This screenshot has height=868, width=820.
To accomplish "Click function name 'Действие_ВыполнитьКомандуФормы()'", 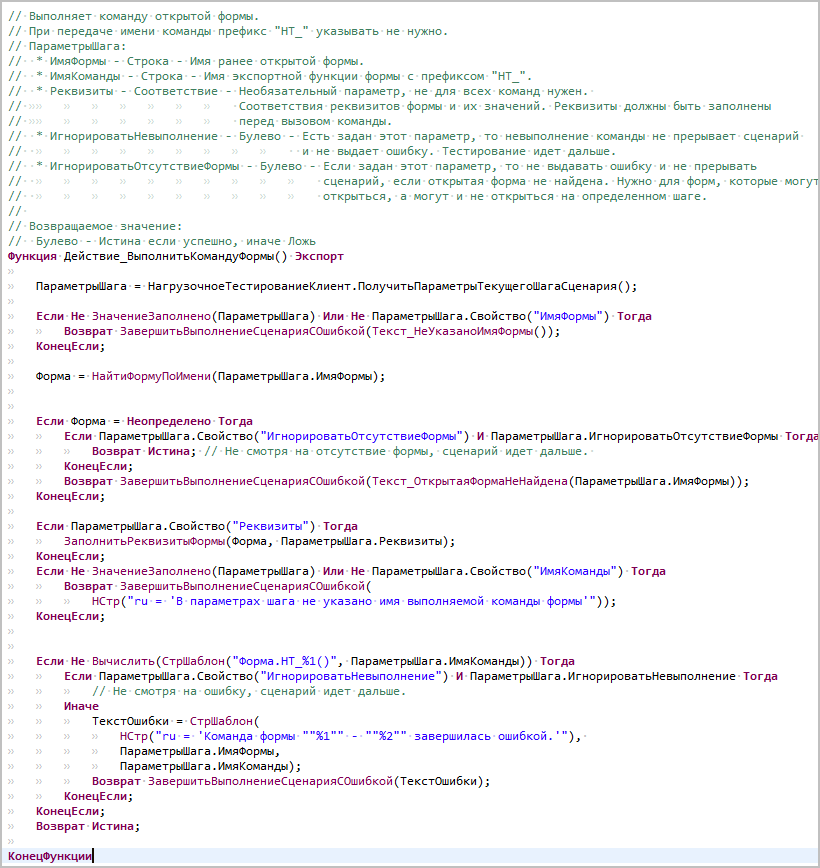I will pos(176,256).
